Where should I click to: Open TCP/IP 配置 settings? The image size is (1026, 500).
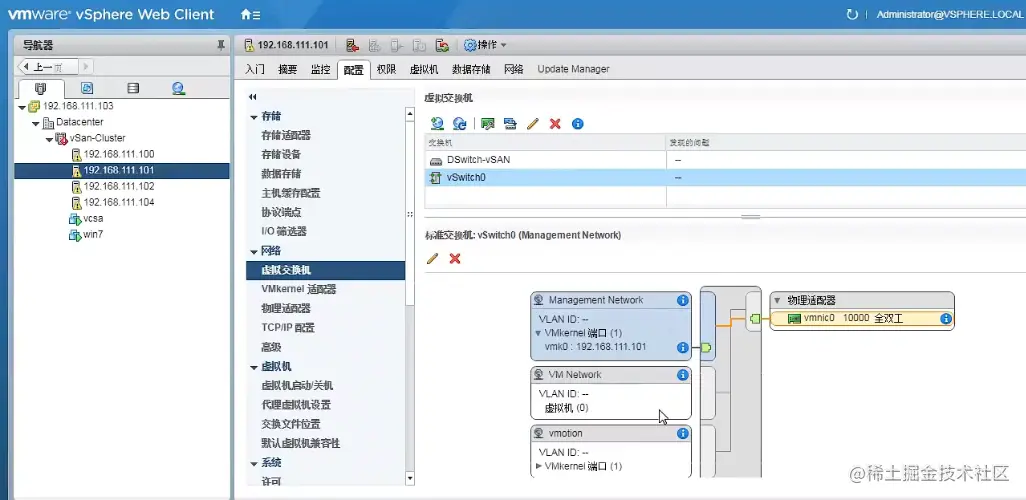click(288, 328)
